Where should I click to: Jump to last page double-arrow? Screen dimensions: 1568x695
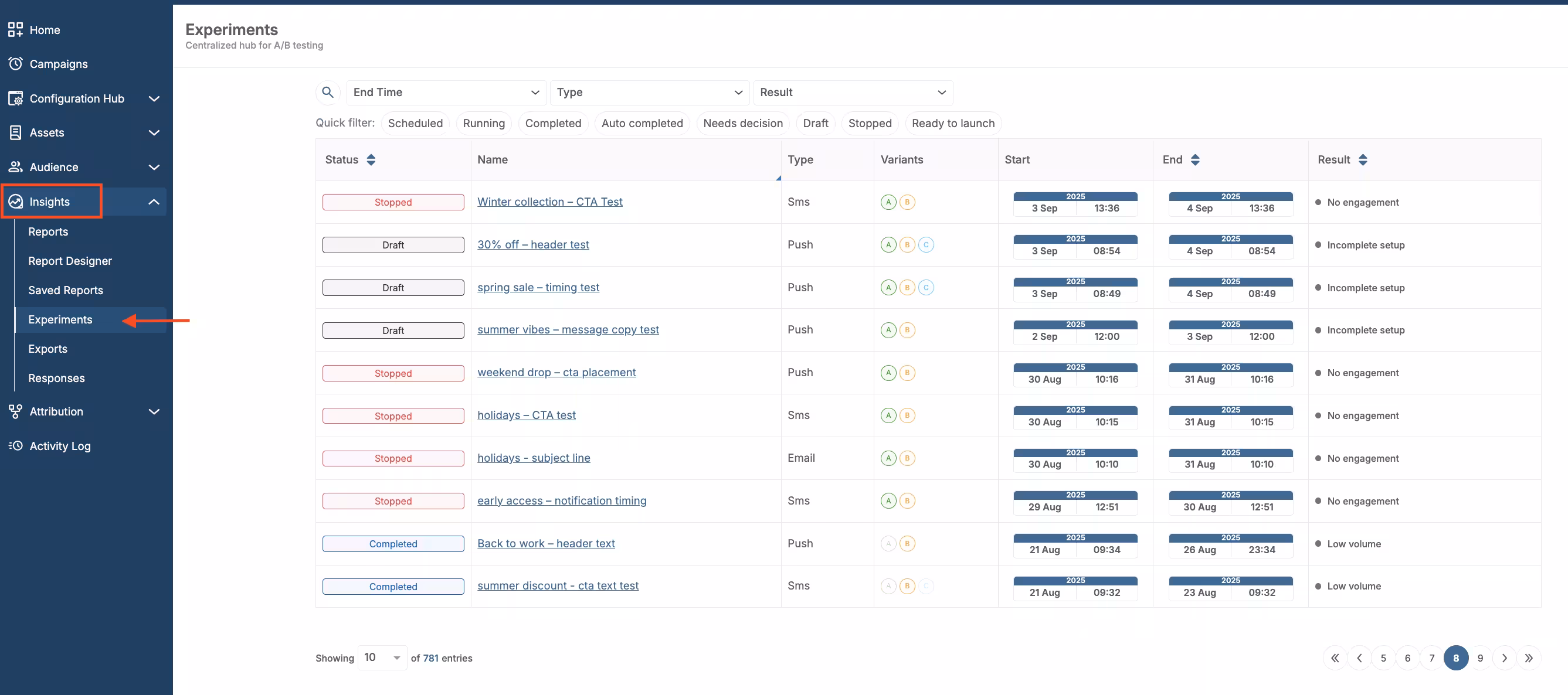pos(1529,658)
